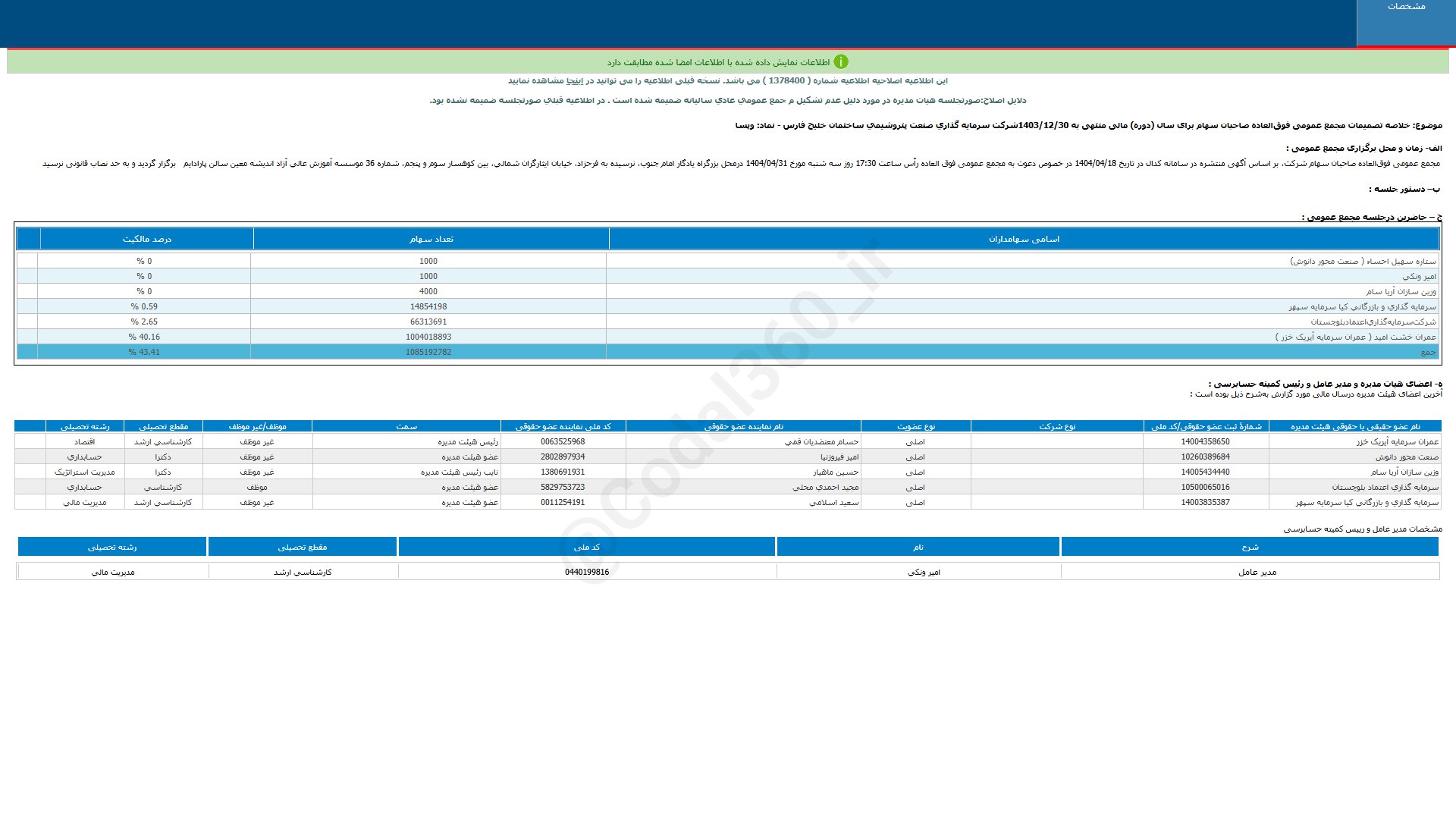Viewport: 1456px width, 819px height.
Task: Click registration number 10500065016
Action: click(x=1205, y=487)
